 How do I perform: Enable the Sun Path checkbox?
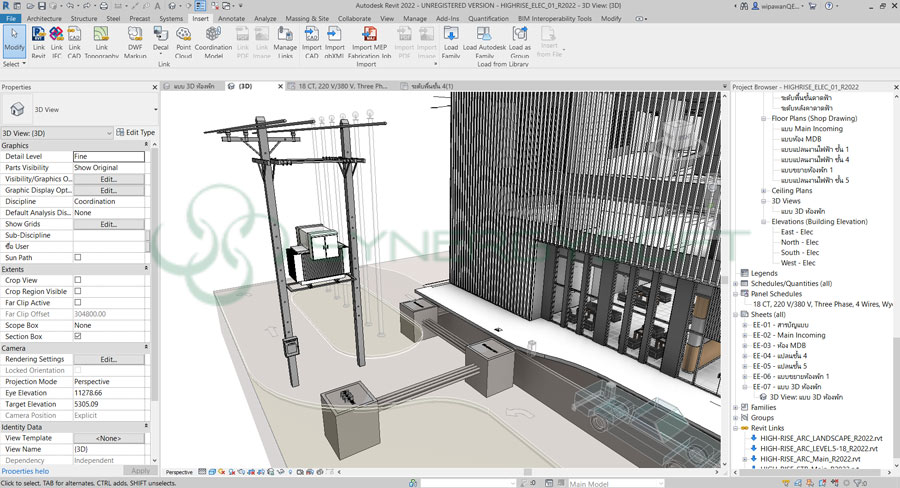(x=78, y=257)
